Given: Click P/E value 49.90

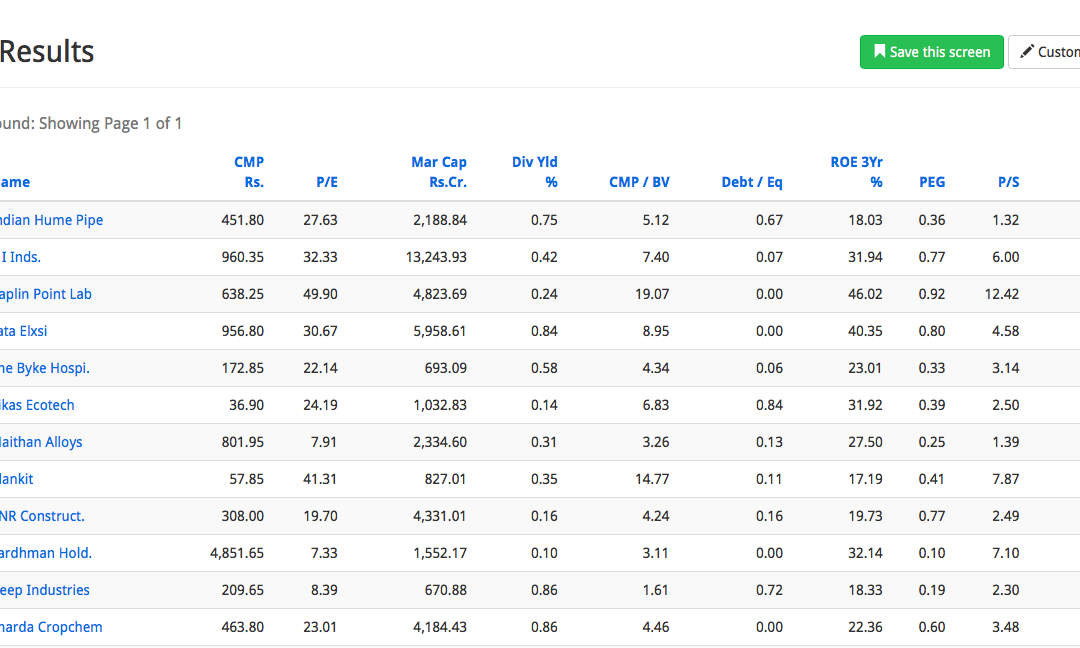Looking at the screenshot, I should tap(320, 294).
